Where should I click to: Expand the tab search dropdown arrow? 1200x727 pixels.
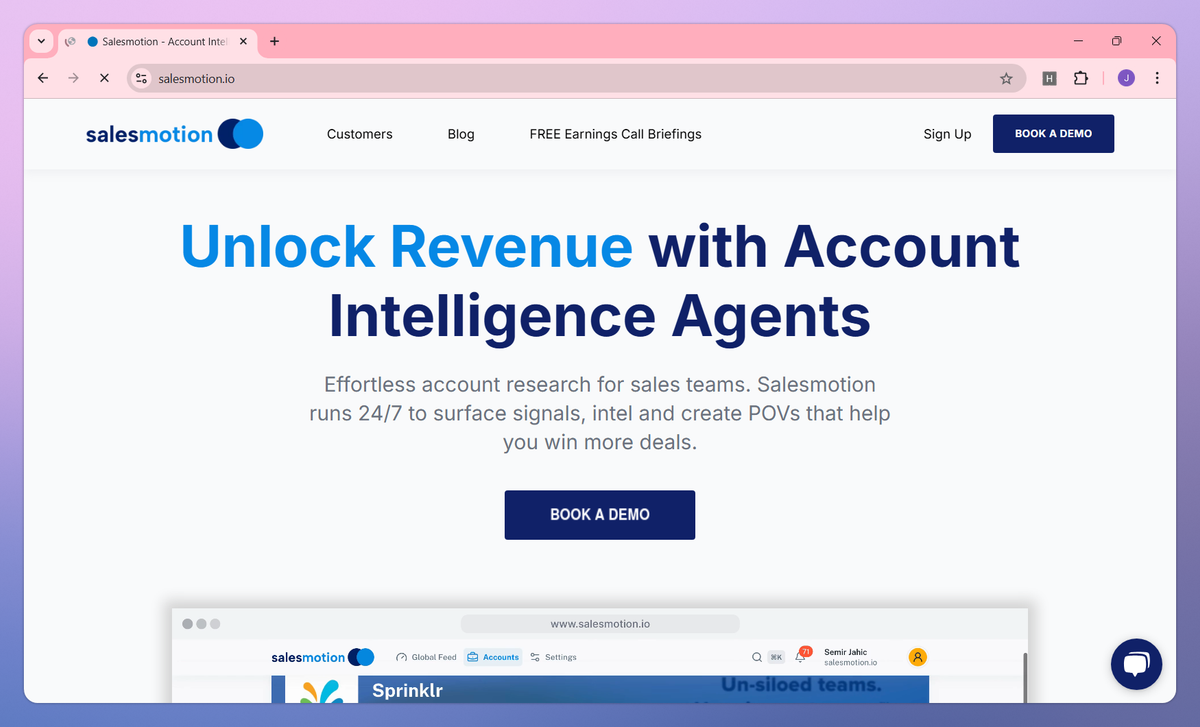pos(41,41)
